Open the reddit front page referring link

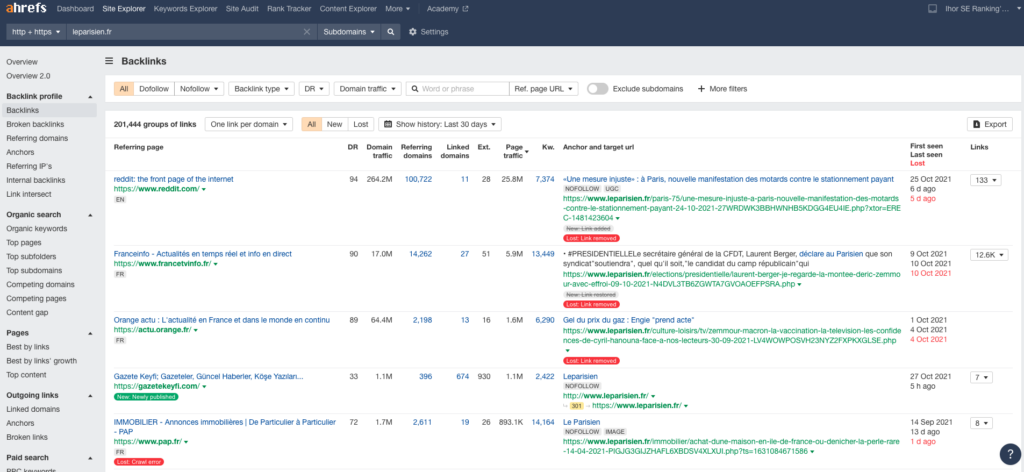click(174, 179)
